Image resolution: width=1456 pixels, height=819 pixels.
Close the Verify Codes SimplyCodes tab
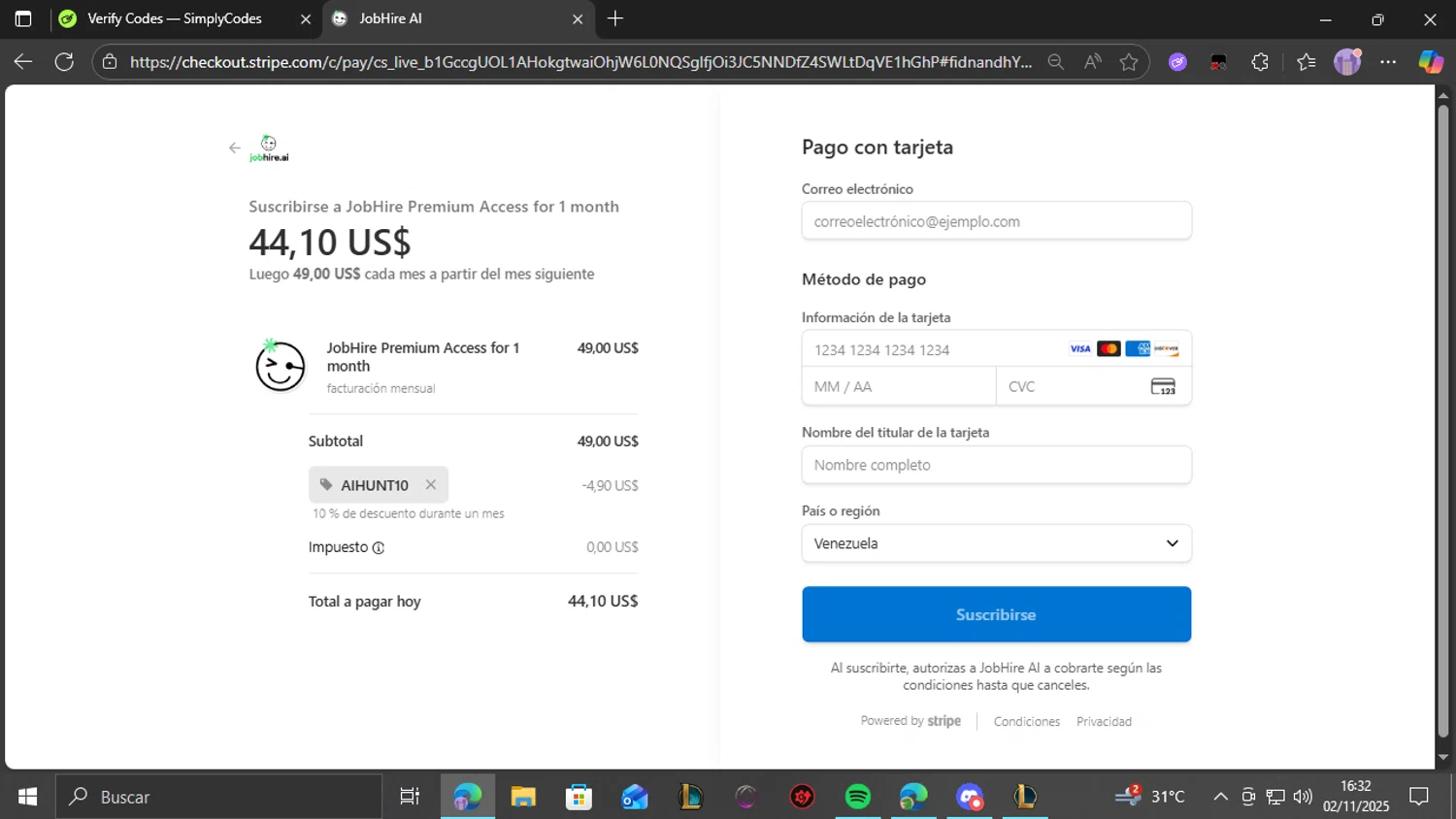point(305,18)
